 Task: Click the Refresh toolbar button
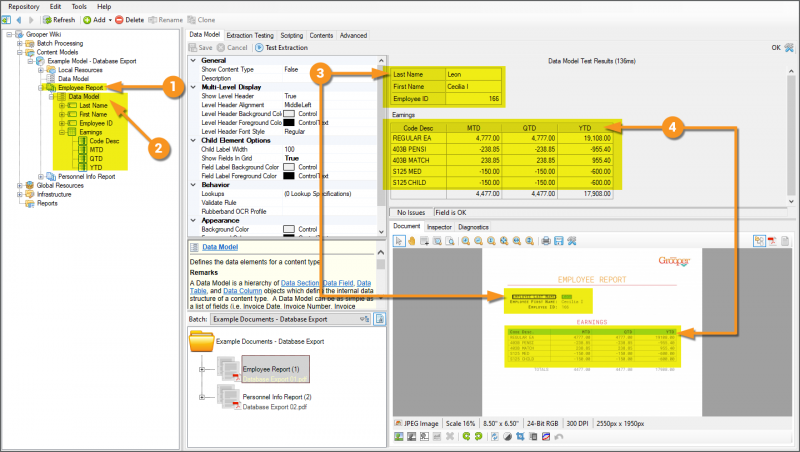pyautogui.click(x=57, y=19)
